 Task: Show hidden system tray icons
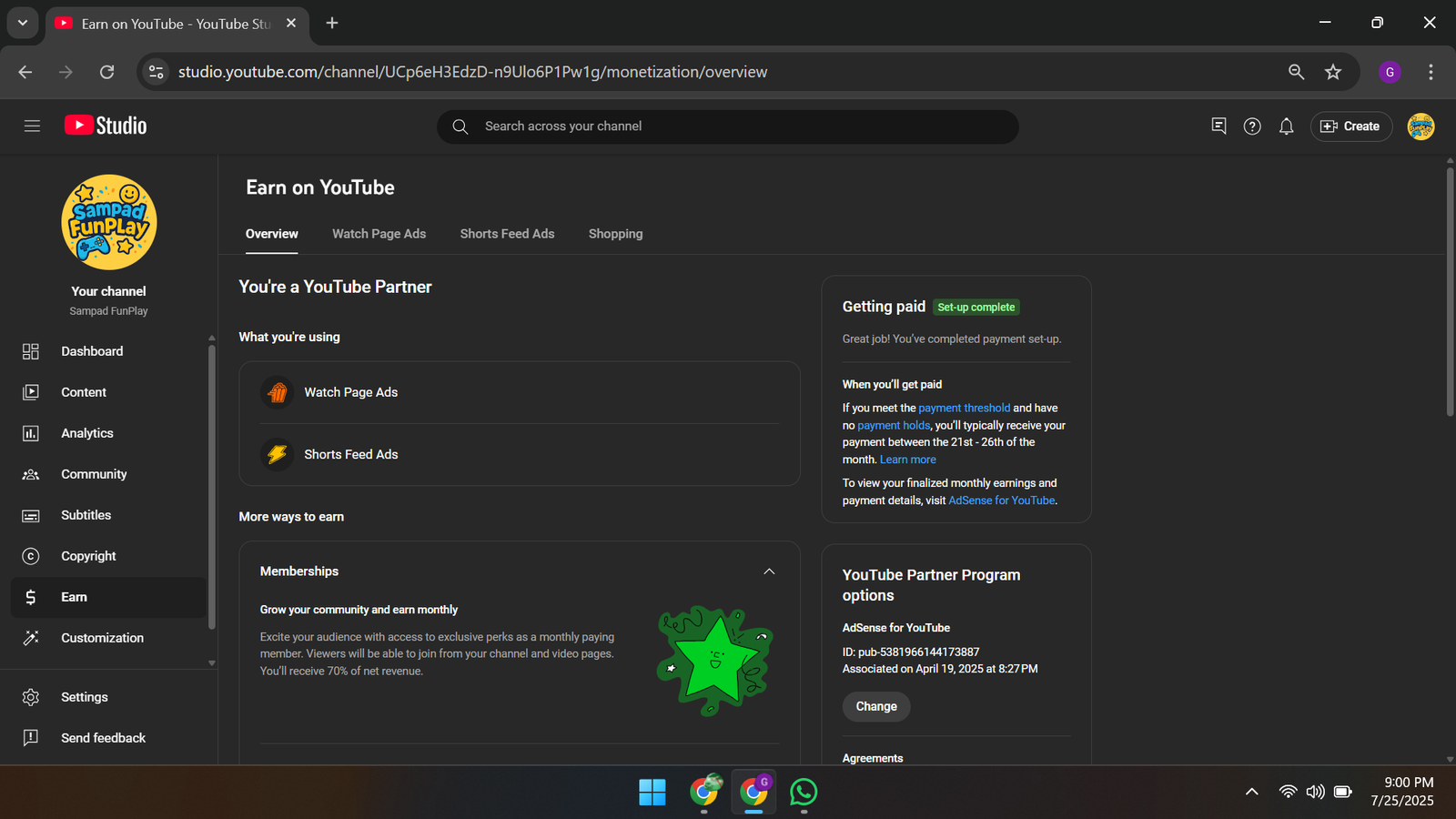coord(1252,792)
